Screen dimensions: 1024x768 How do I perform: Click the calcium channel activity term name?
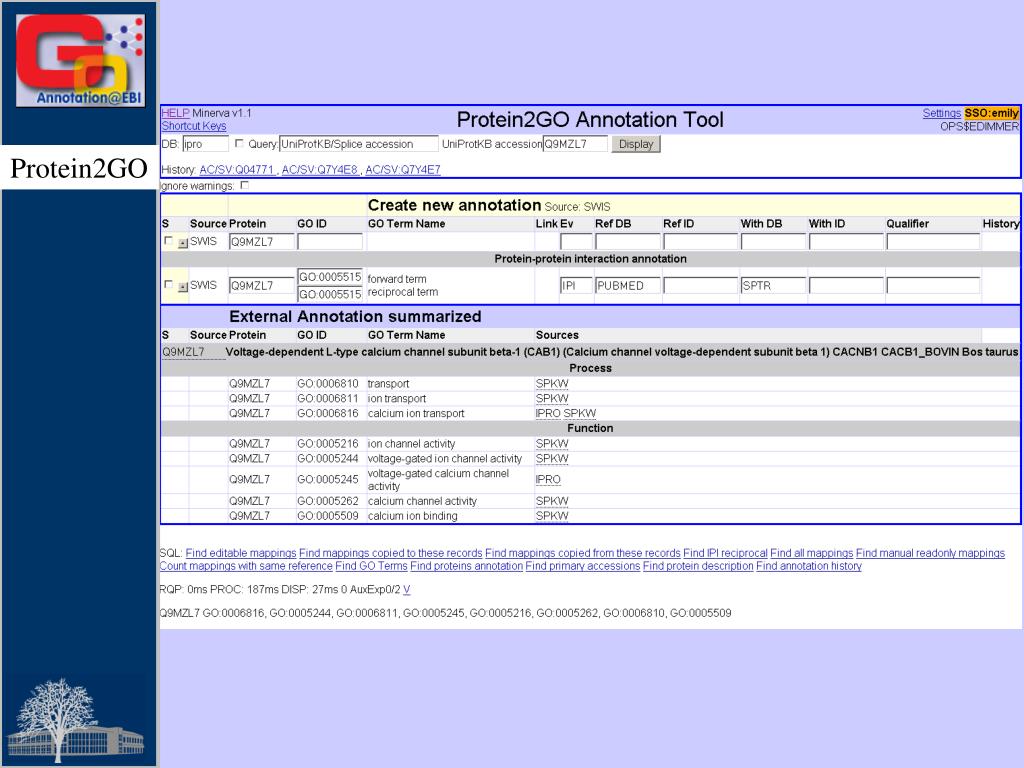422,502
